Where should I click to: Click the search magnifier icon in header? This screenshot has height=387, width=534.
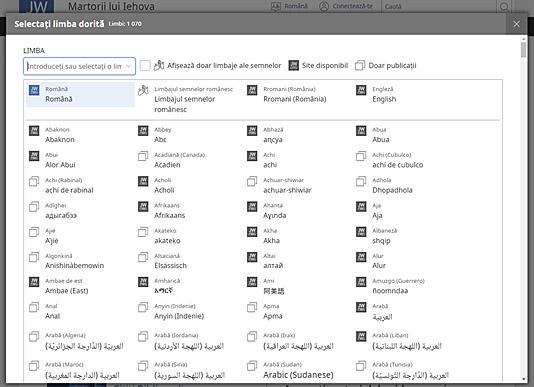pyautogui.click(x=504, y=6)
